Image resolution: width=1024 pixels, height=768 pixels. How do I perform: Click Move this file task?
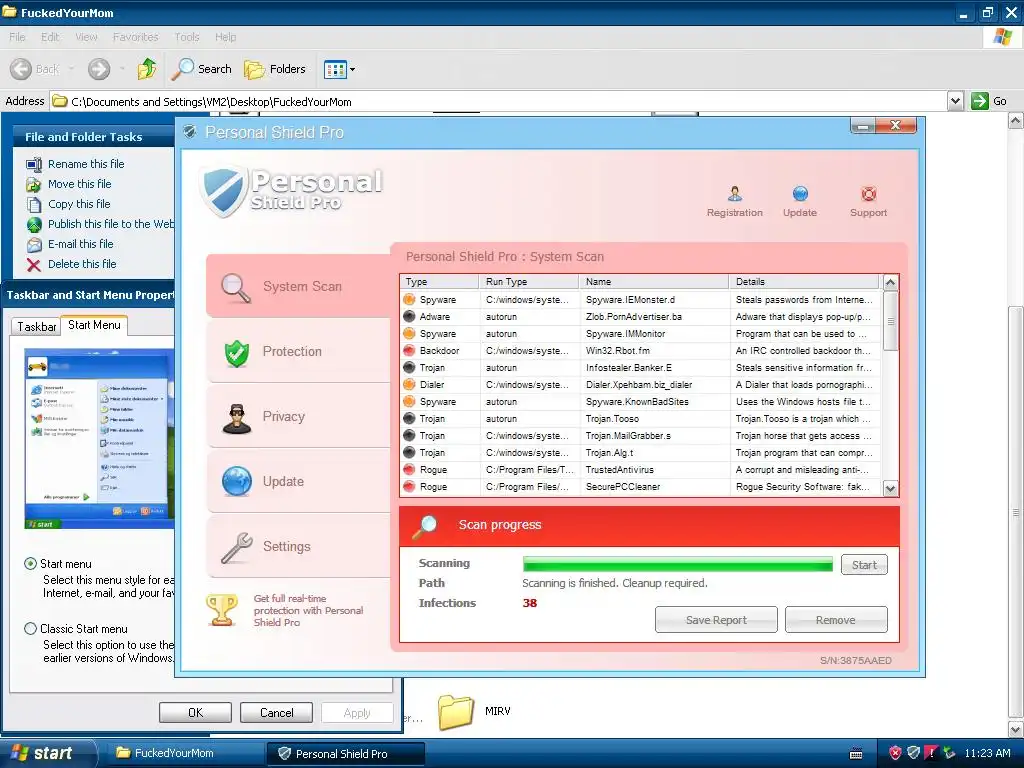80,184
